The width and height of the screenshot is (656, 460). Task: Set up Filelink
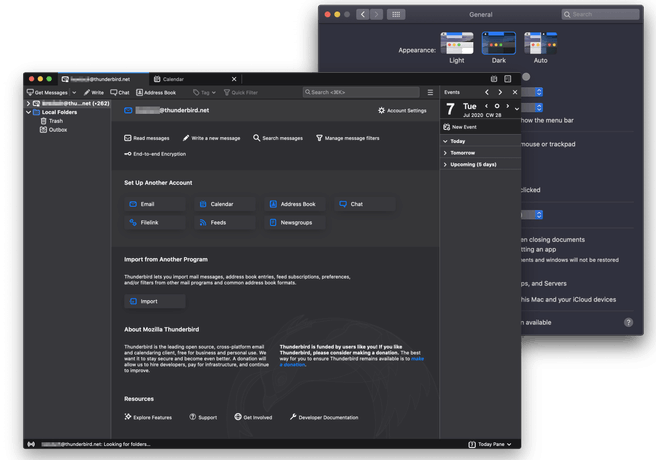155,222
